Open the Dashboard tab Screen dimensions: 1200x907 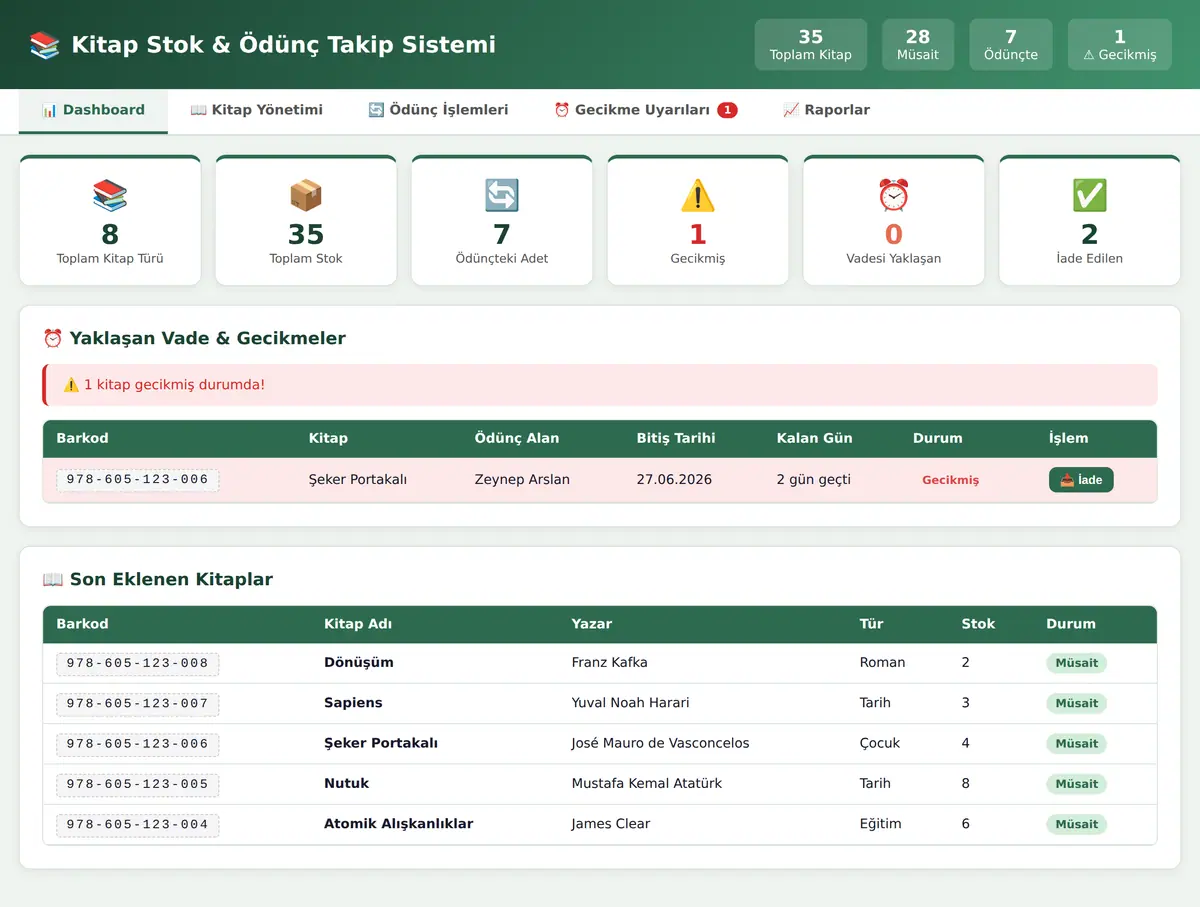[x=93, y=110]
